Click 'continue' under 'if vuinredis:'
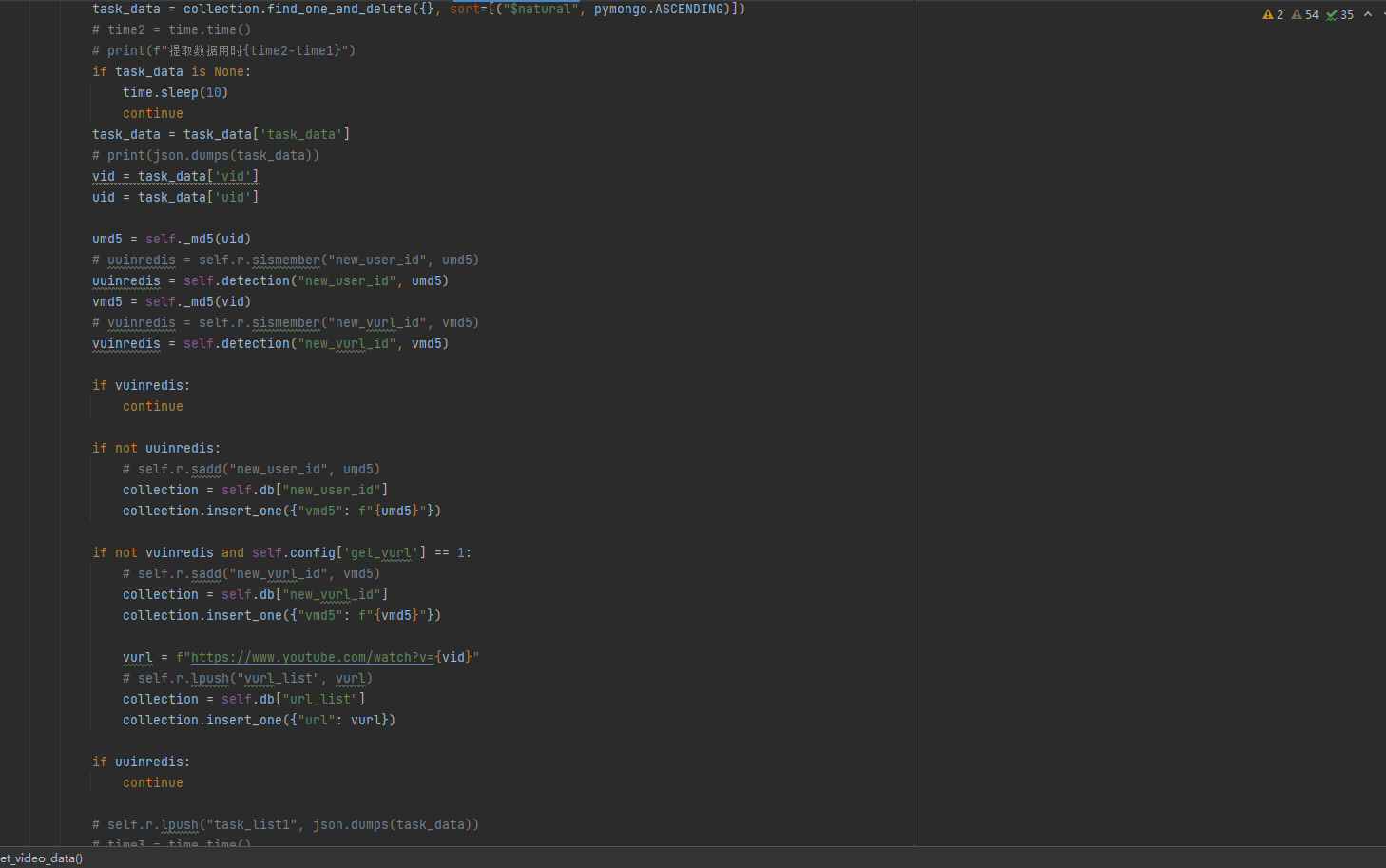The width and height of the screenshot is (1386, 868). click(152, 406)
